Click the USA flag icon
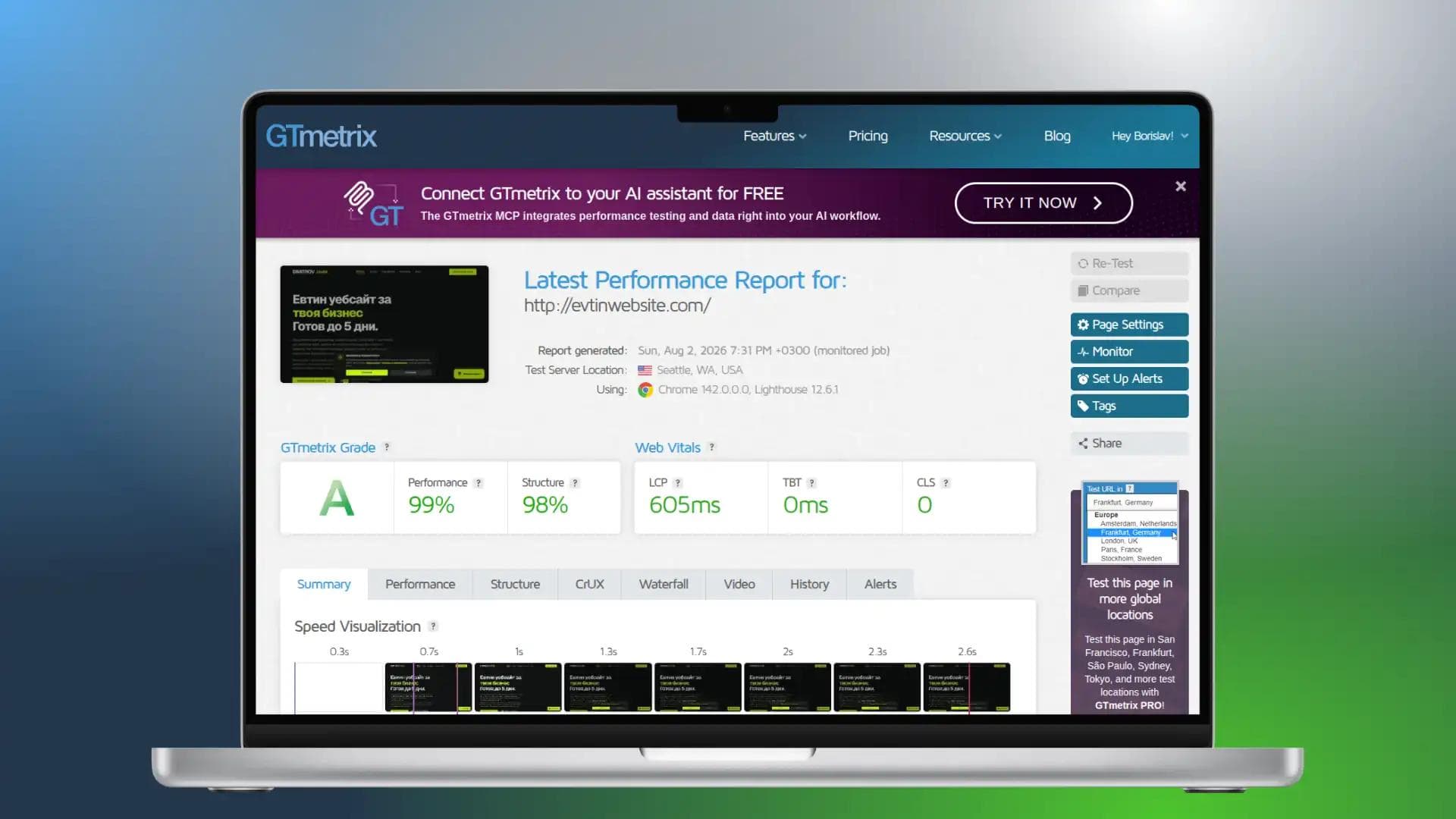Screen dimensions: 1456x819 point(645,370)
